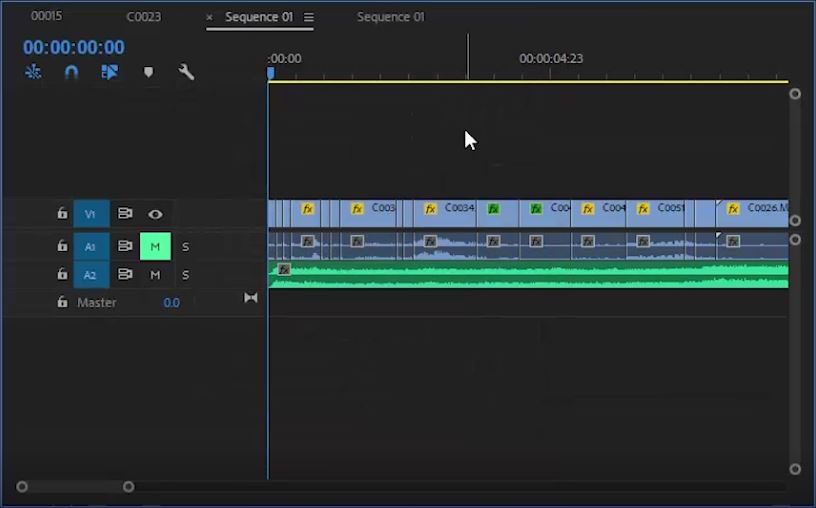This screenshot has height=508, width=816.
Task: Click the playhead timecode 00:00:00:00
Action: 73,47
